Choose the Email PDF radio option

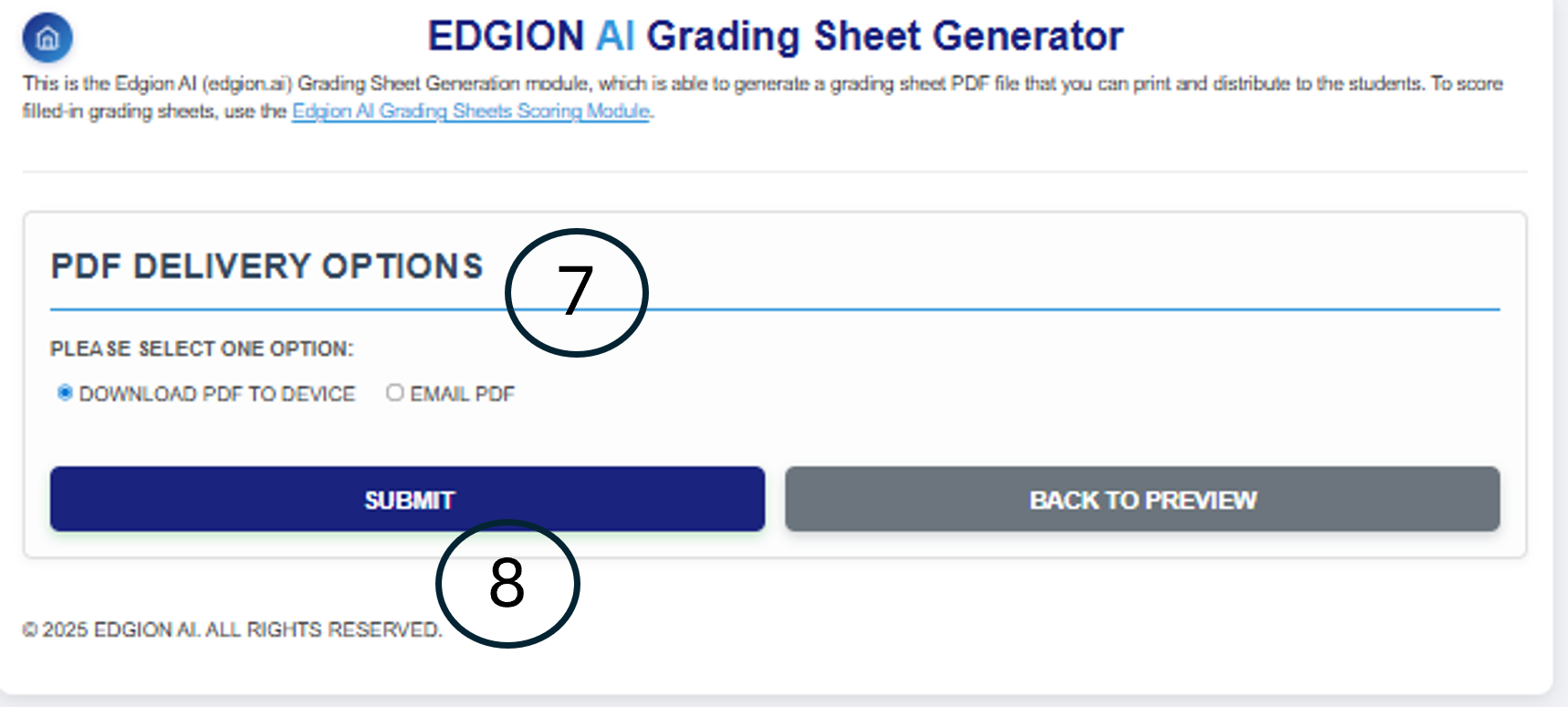point(394,393)
